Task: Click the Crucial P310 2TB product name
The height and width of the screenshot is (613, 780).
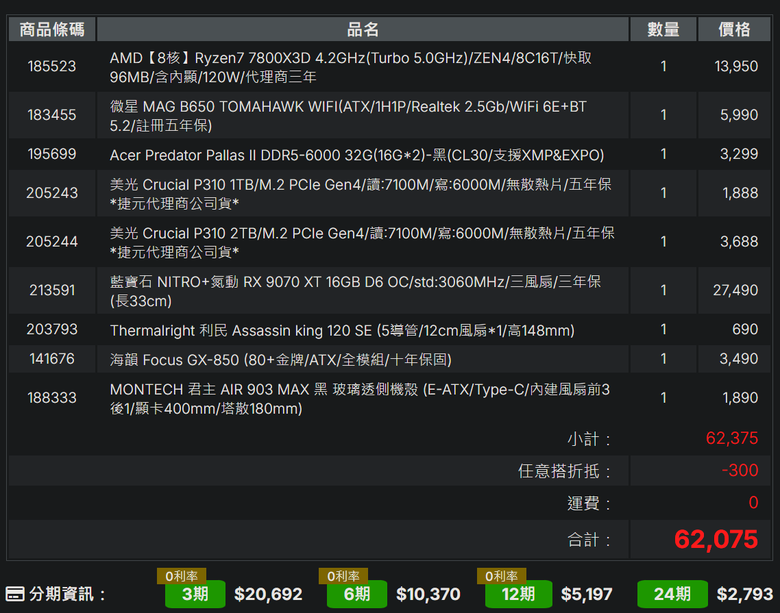Action: pyautogui.click(x=362, y=242)
